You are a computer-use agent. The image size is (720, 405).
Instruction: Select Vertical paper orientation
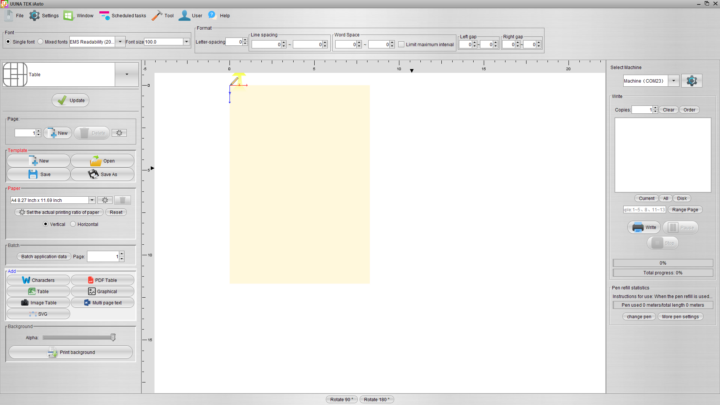point(45,224)
